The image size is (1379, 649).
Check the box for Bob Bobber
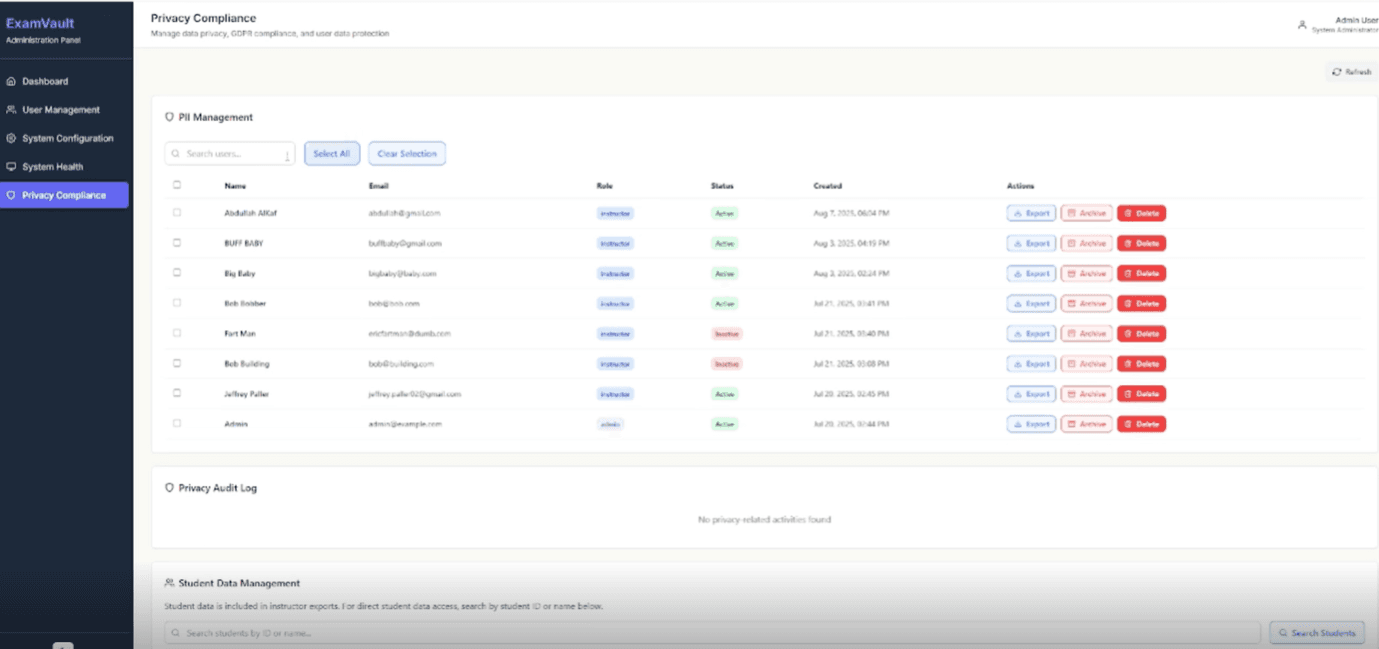tap(177, 303)
